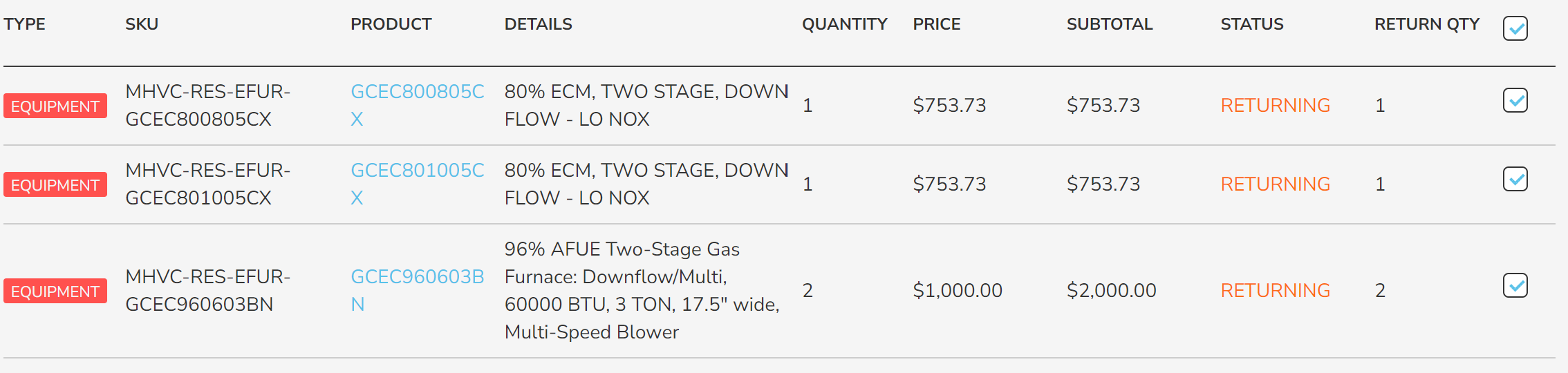Click the EQUIPMENT badge for GCEC801005CX
The width and height of the screenshot is (1568, 373).
point(55,184)
